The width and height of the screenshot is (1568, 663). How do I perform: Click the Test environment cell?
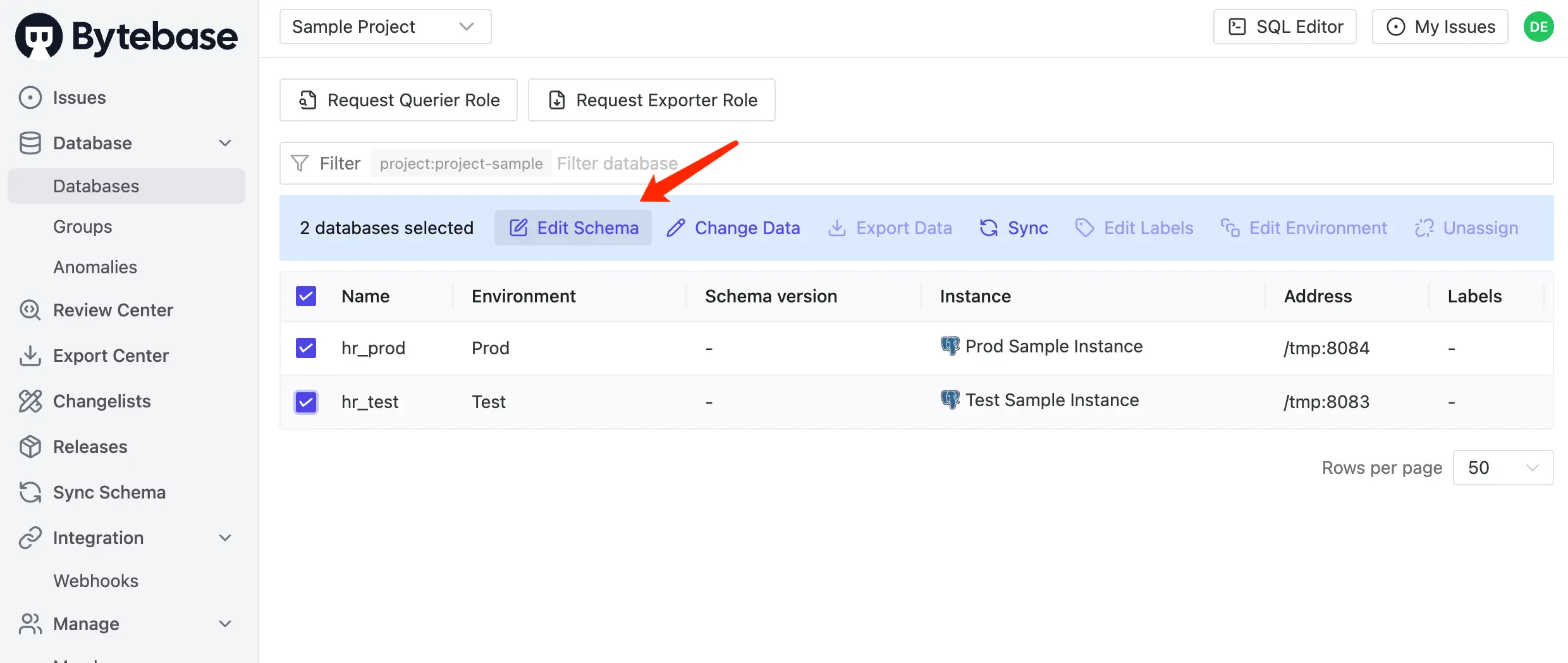point(489,402)
